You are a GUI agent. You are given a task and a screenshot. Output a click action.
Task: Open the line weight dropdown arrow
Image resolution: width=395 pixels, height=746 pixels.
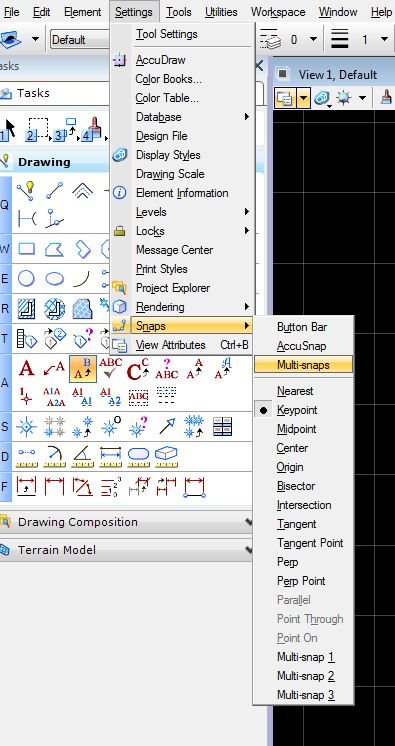tap(384, 39)
